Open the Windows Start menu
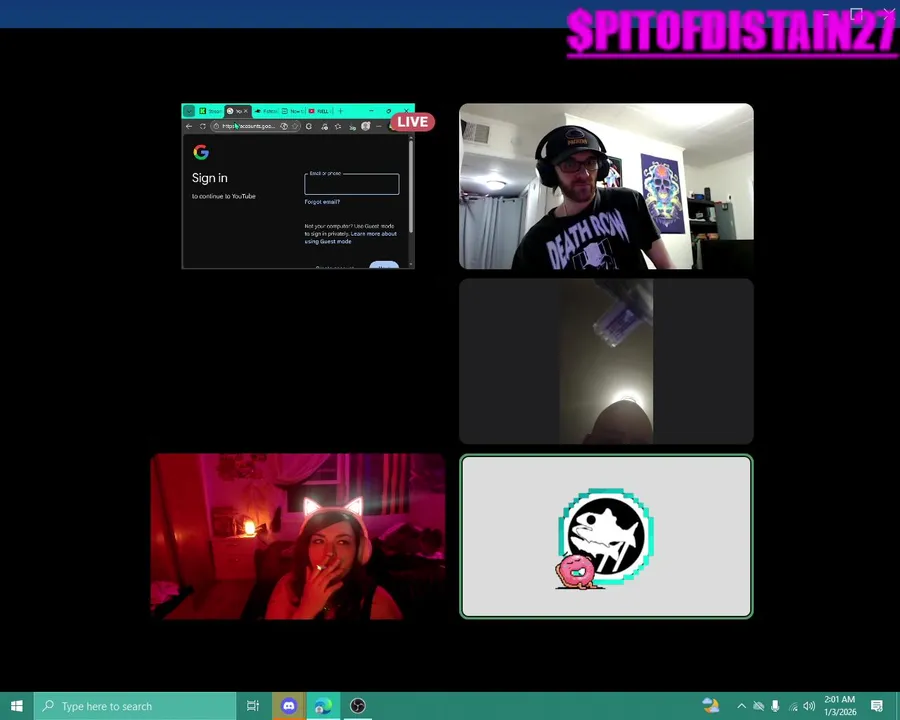The width and height of the screenshot is (900, 720). (17, 706)
